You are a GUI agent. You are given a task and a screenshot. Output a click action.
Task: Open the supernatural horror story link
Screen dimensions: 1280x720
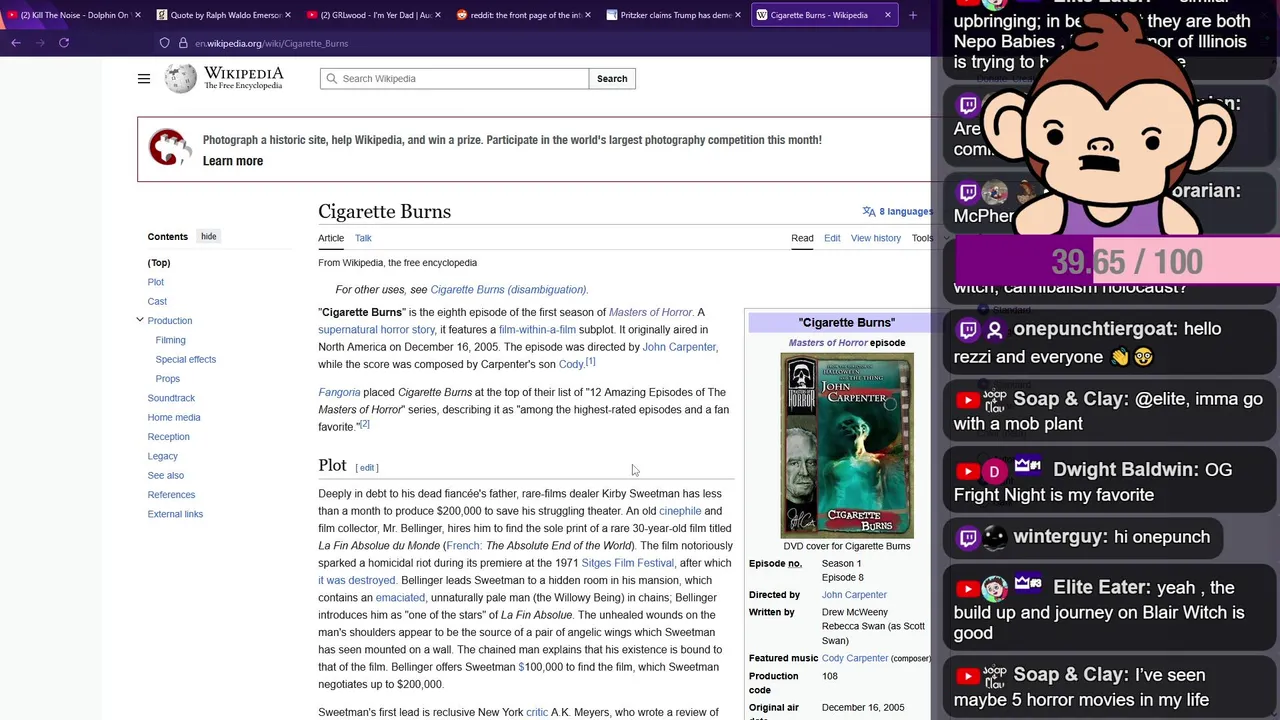[376, 330]
